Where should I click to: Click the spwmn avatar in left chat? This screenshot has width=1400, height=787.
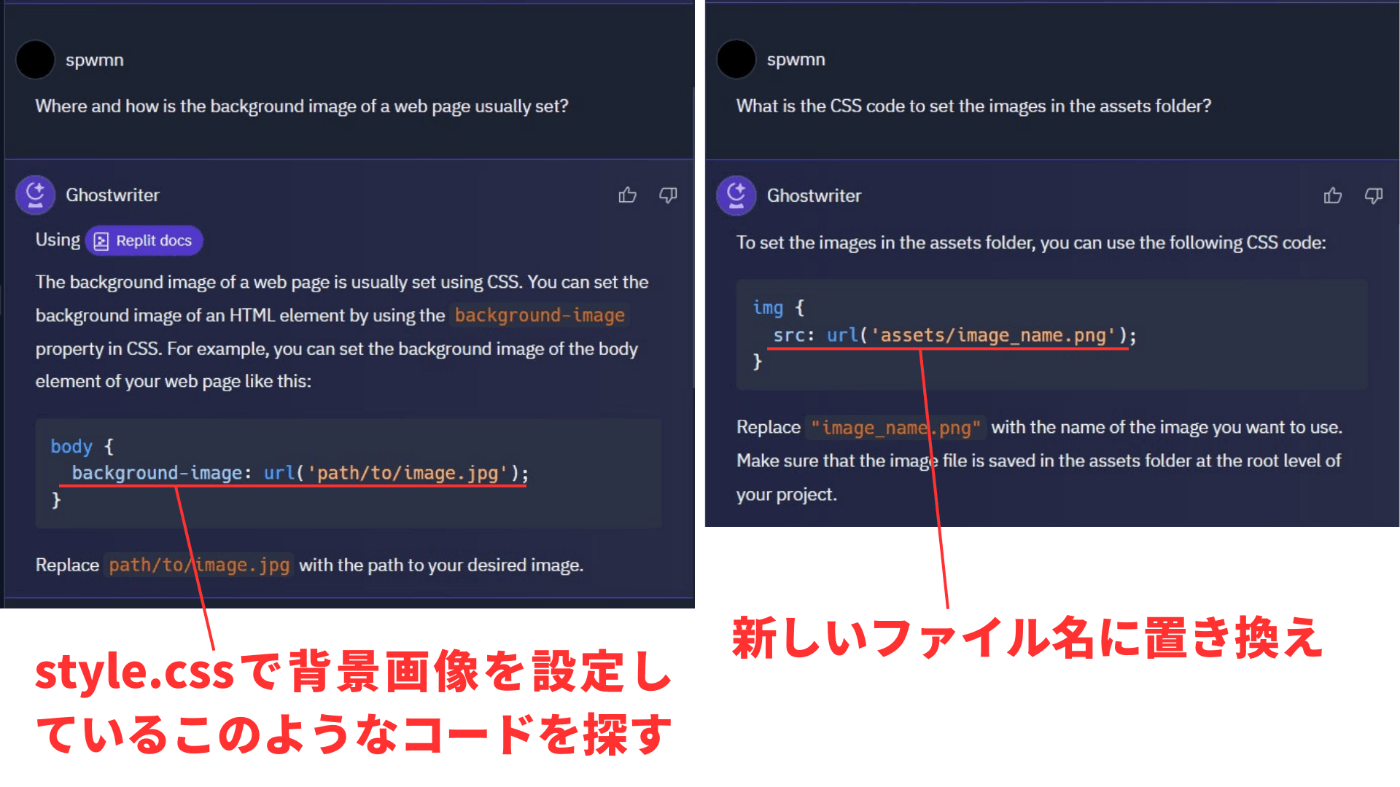(x=36, y=60)
